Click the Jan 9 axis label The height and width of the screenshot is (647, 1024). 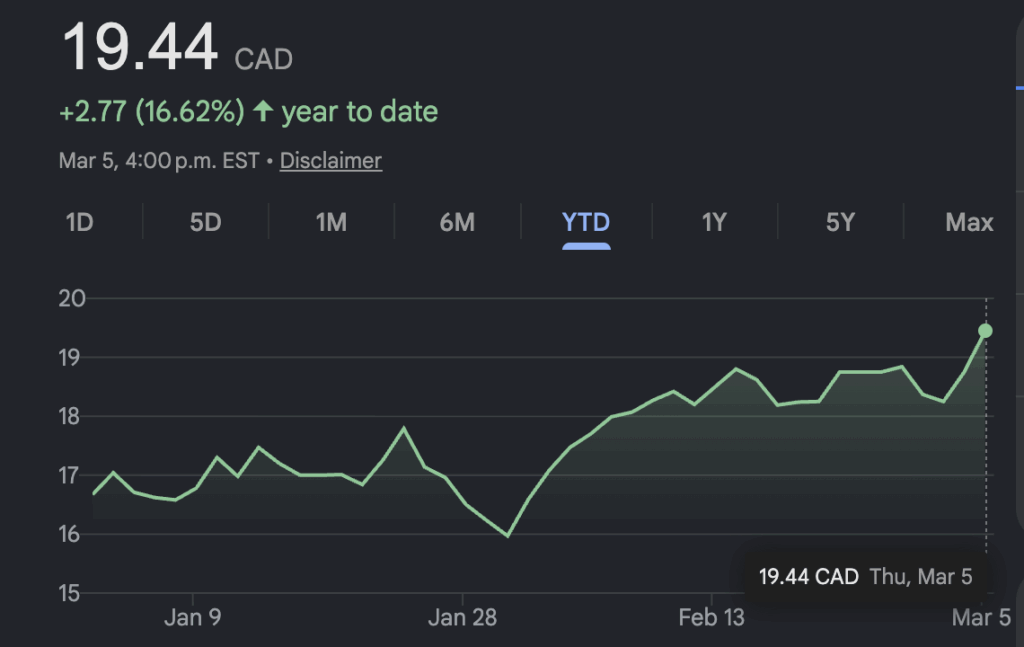coord(192,617)
